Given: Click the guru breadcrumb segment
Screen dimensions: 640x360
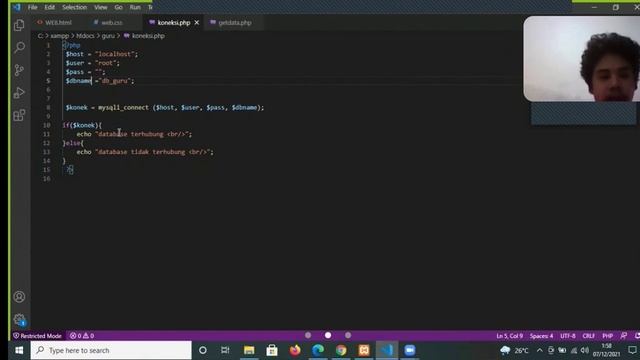Looking at the screenshot, I should point(108,36).
